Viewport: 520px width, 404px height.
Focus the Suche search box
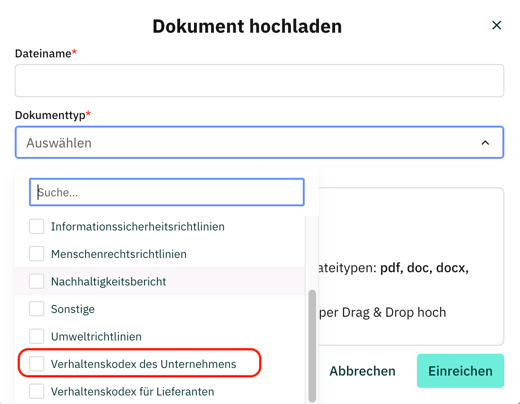pyautogui.click(x=167, y=192)
